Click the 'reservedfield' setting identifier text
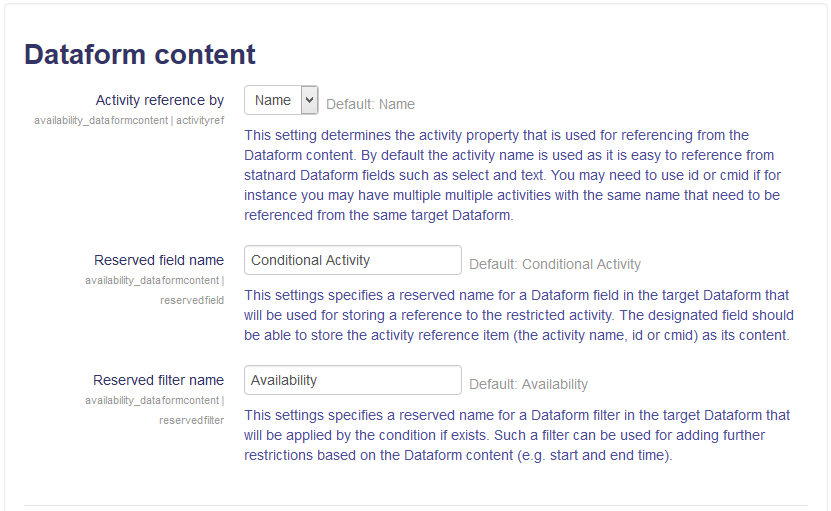 192,300
